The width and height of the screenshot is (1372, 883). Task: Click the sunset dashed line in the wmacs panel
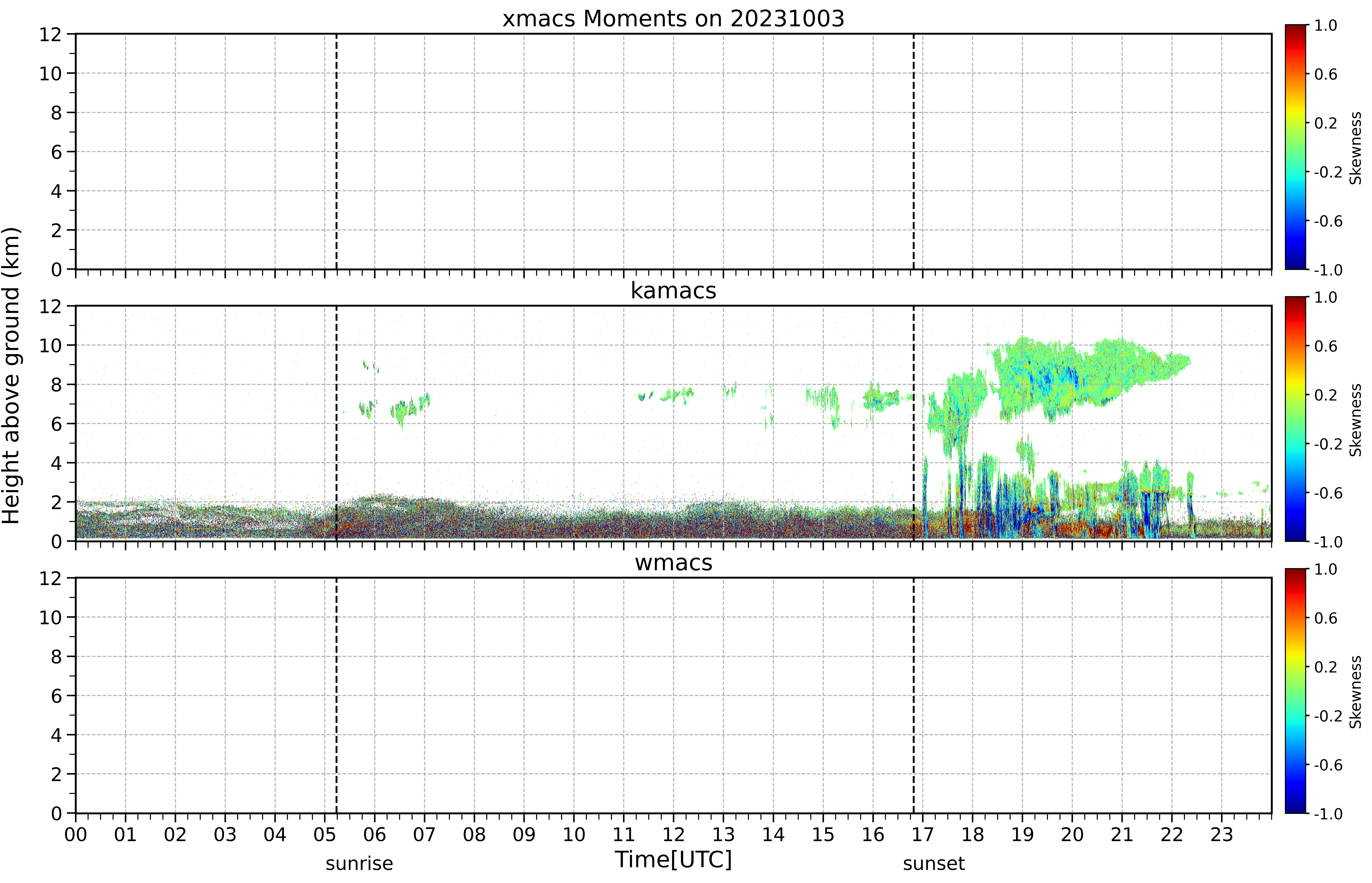pyautogui.click(x=914, y=696)
